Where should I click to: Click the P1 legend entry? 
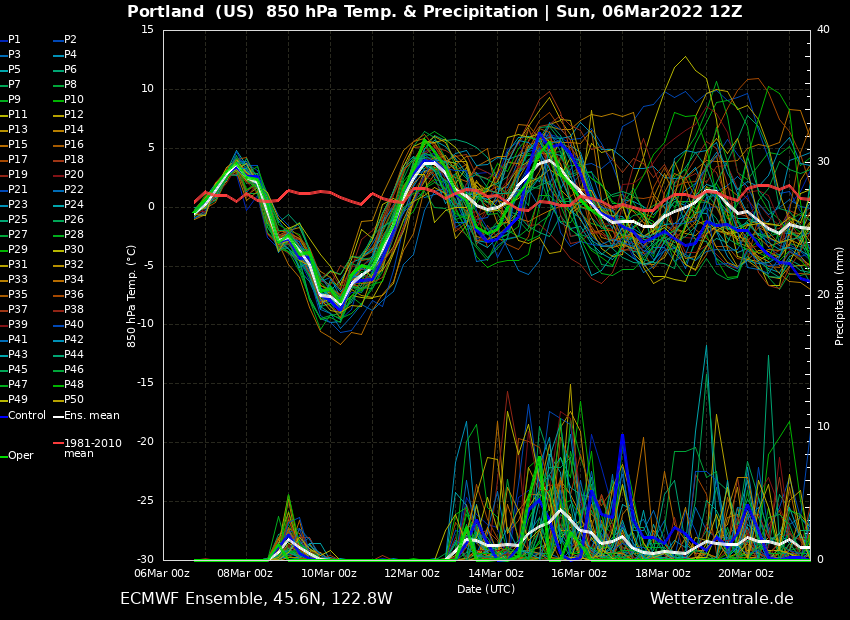coord(14,40)
